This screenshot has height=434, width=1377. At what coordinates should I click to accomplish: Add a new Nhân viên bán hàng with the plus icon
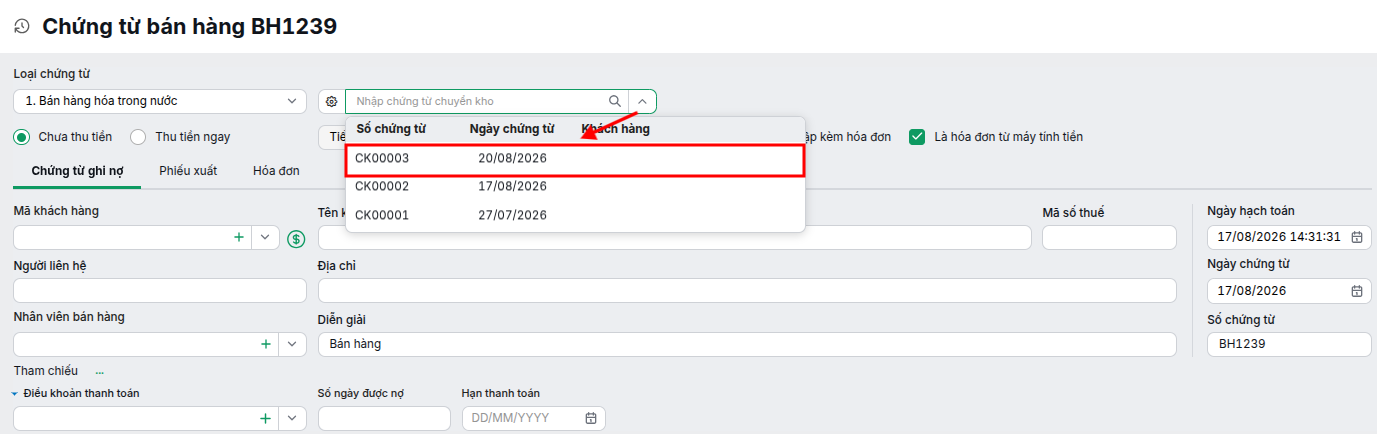tap(266, 344)
